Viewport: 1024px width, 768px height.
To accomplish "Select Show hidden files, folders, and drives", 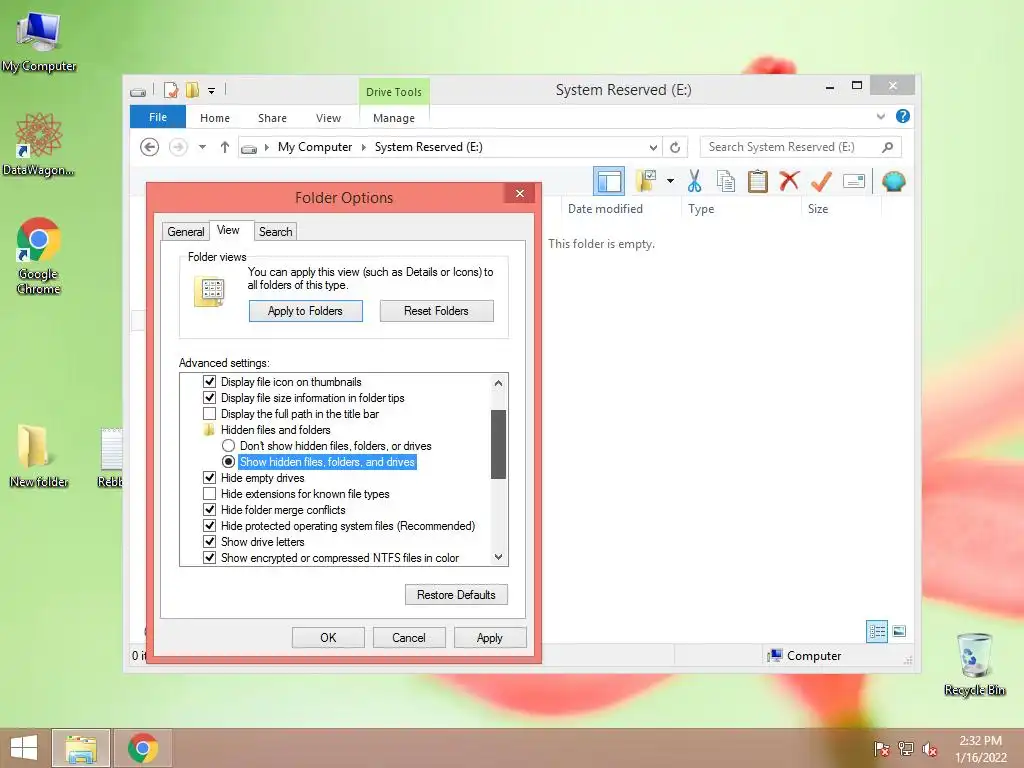I will 229,461.
